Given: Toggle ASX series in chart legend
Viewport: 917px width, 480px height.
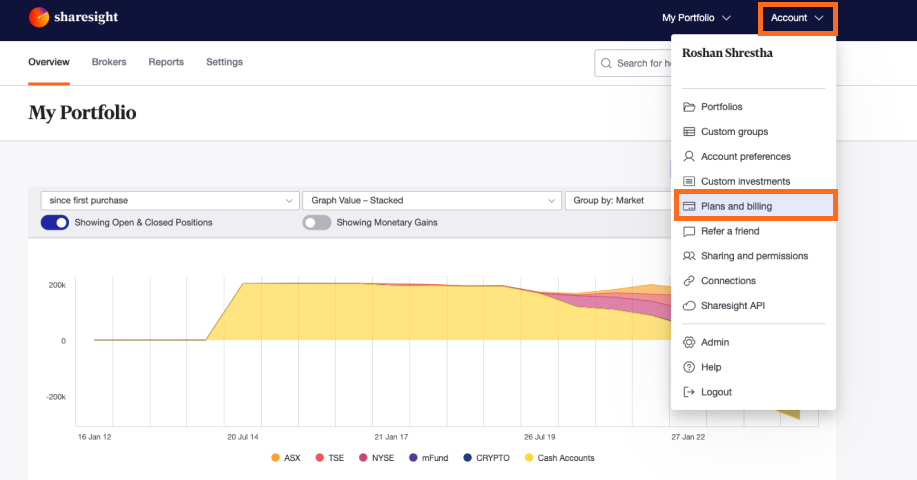Looking at the screenshot, I should (285, 458).
